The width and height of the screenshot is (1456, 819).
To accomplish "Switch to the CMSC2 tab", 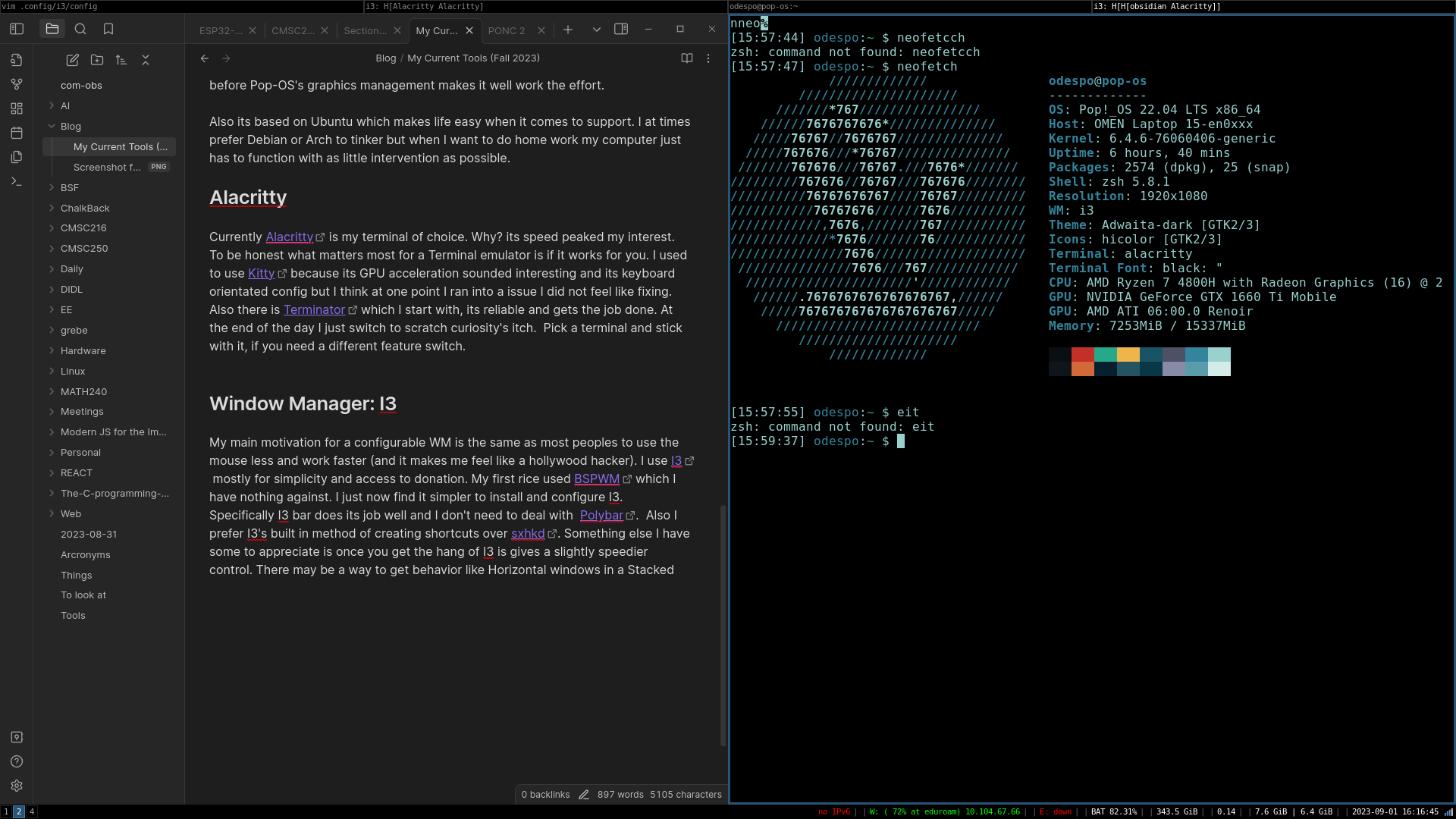I will (x=293, y=30).
